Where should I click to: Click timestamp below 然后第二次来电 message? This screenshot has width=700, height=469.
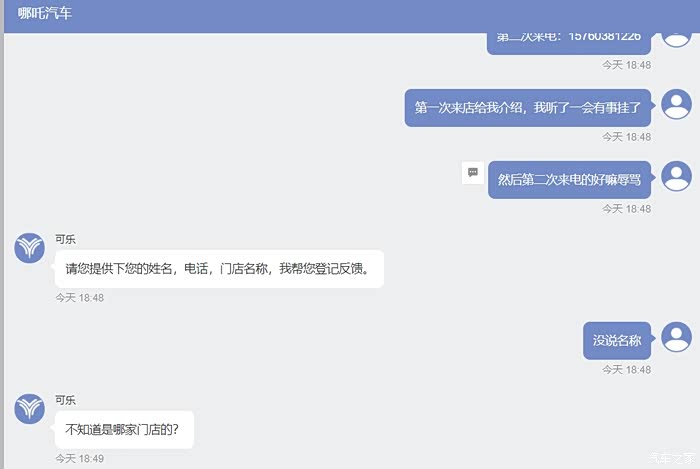[x=626, y=208]
